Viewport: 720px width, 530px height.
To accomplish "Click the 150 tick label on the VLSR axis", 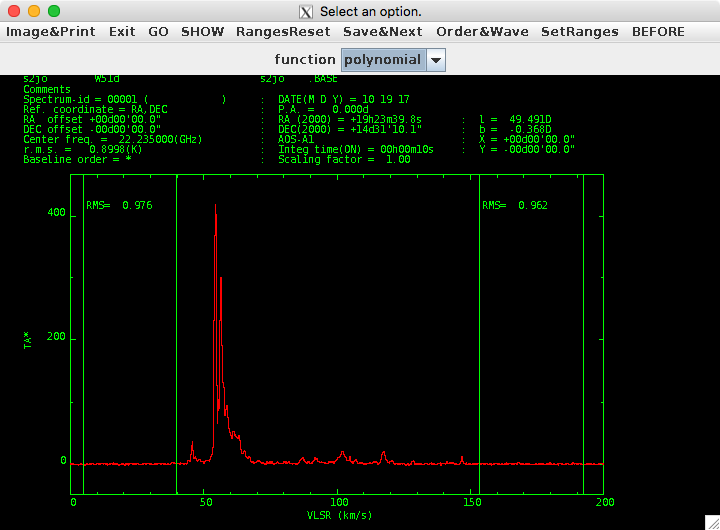I will coord(472,502).
